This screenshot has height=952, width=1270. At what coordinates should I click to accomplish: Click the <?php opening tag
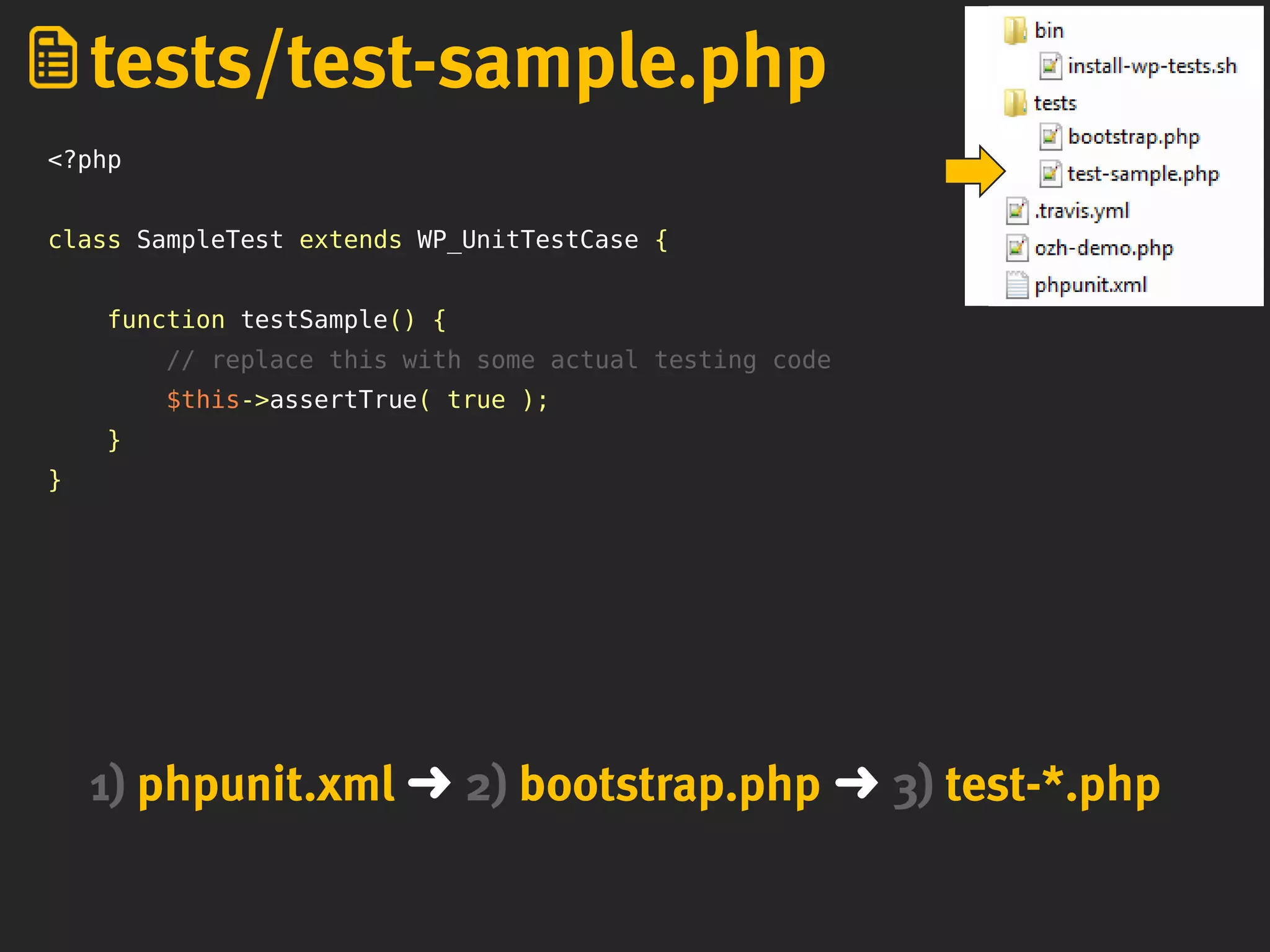click(84, 160)
